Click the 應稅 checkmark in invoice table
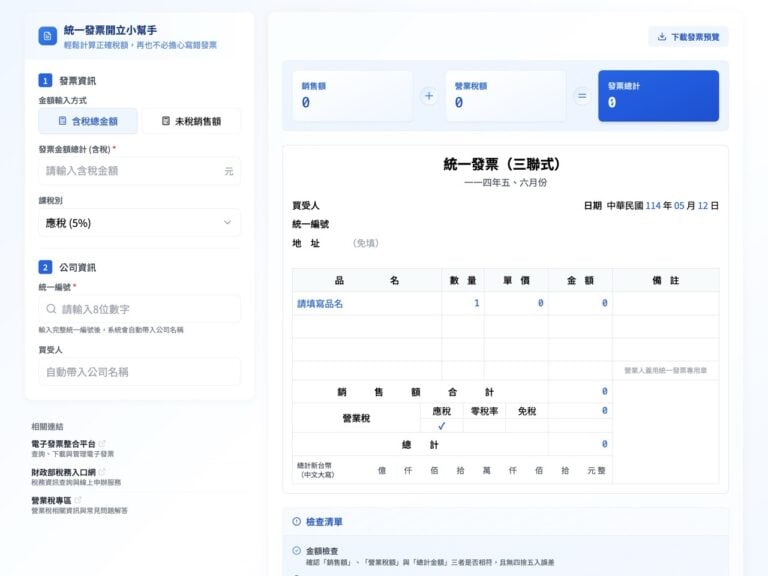 [441, 426]
